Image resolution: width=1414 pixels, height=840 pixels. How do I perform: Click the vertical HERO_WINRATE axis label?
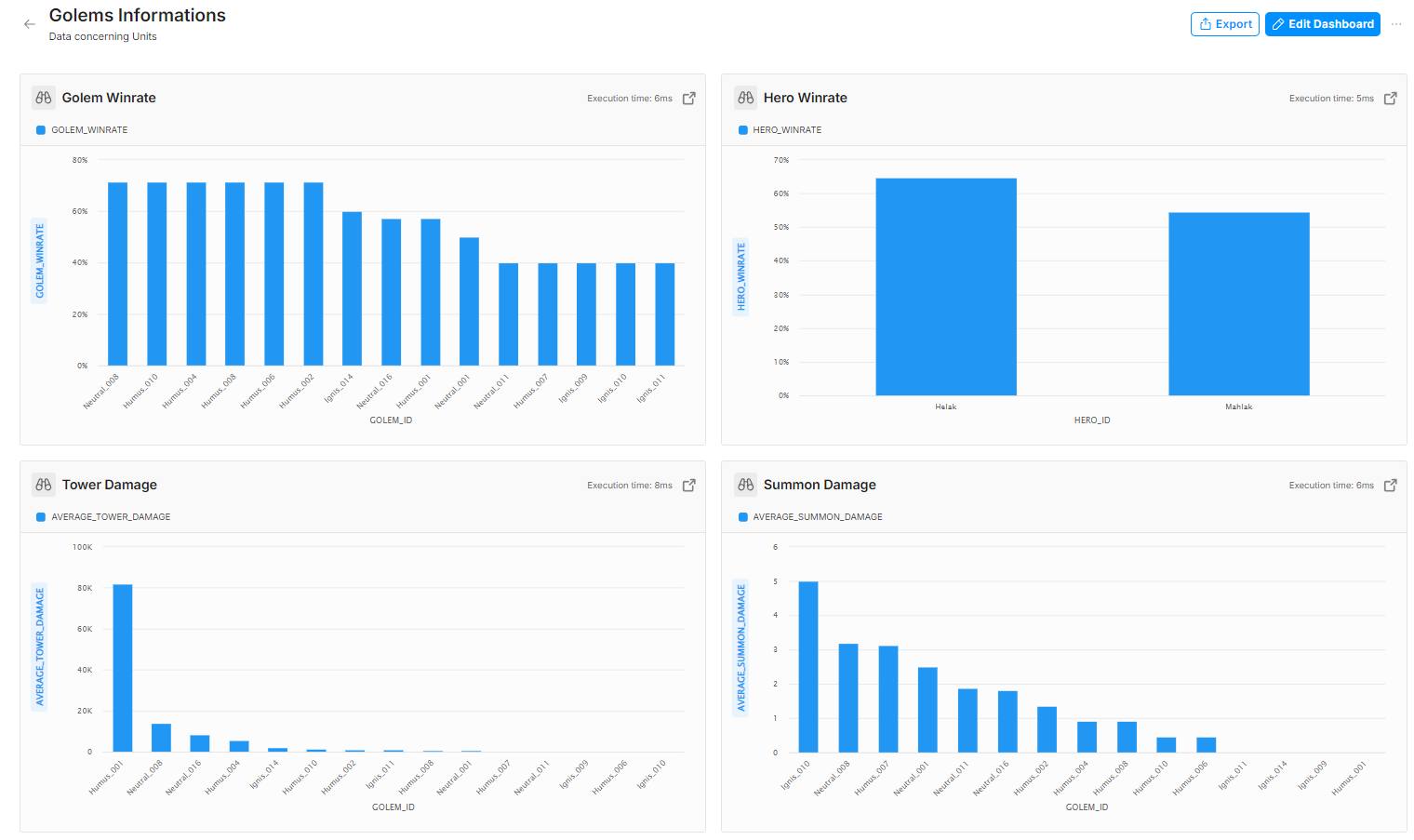(x=741, y=277)
